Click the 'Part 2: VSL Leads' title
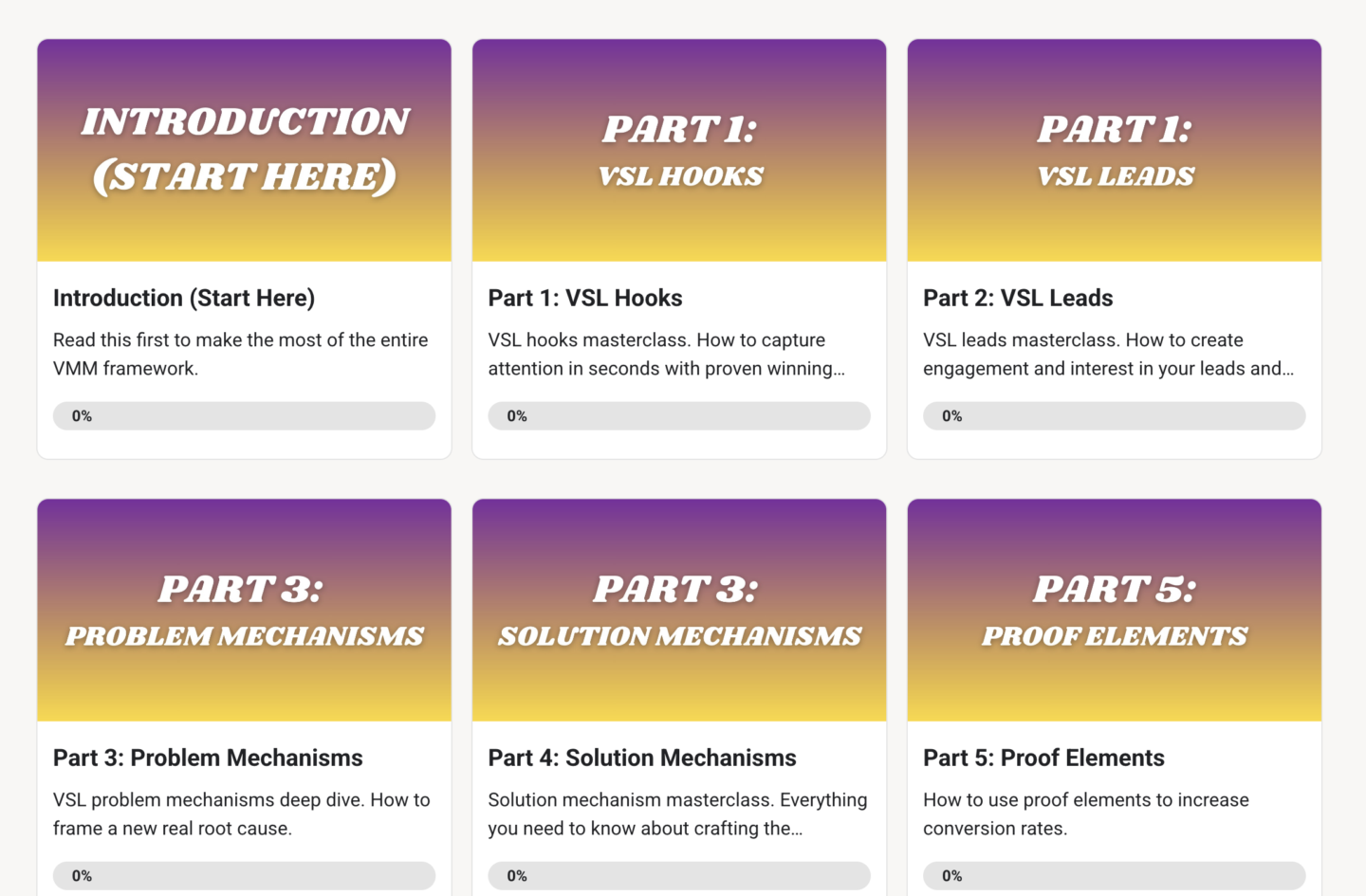 click(x=1018, y=298)
